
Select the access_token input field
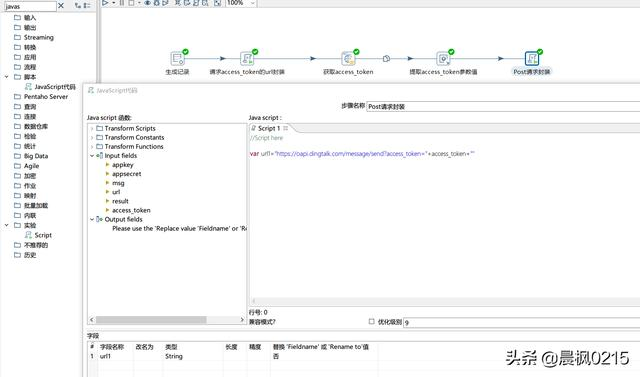pos(131,210)
